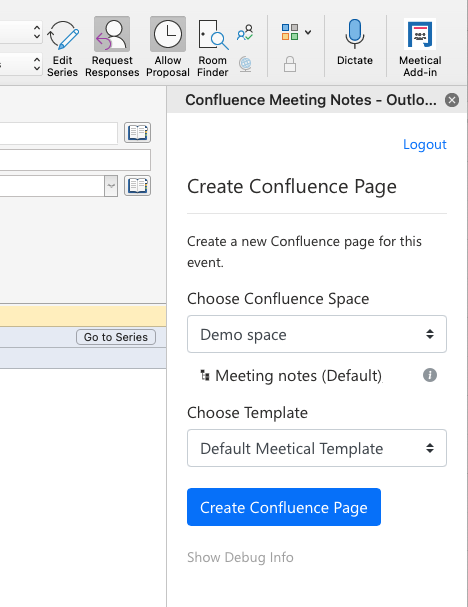Click the Logout link
468x607 pixels.
click(425, 144)
